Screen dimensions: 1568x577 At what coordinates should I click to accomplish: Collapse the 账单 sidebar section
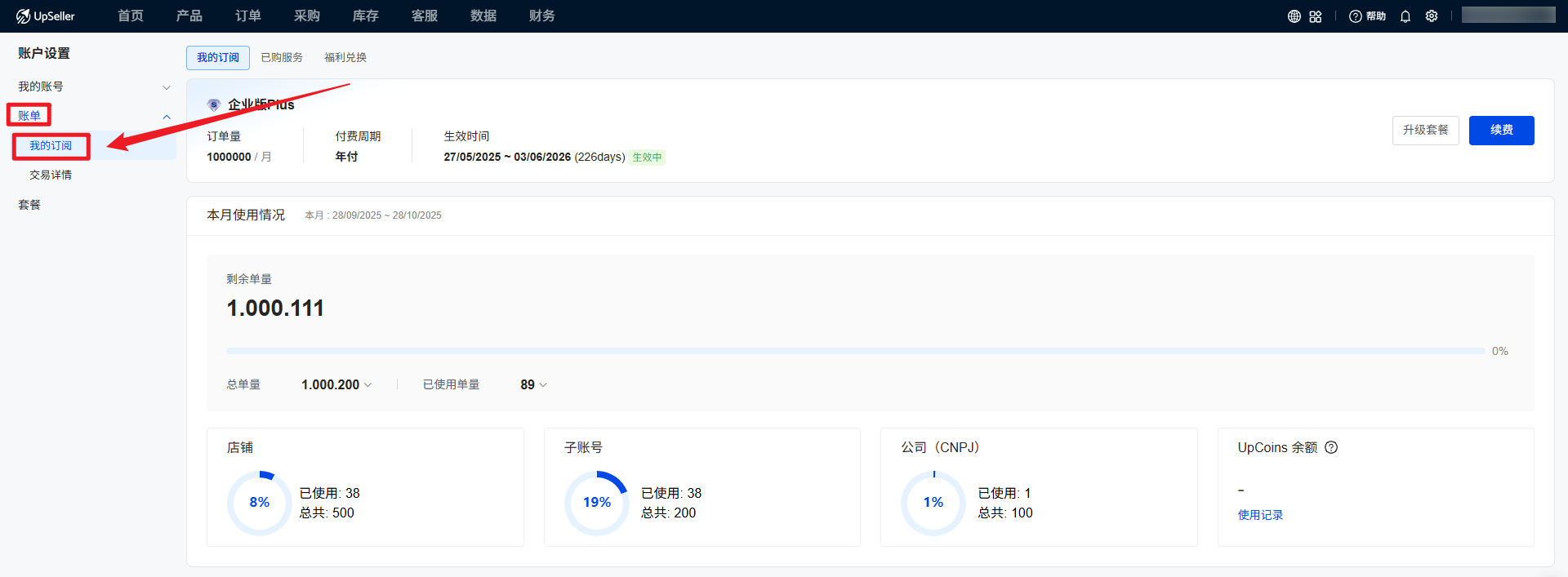coord(167,117)
